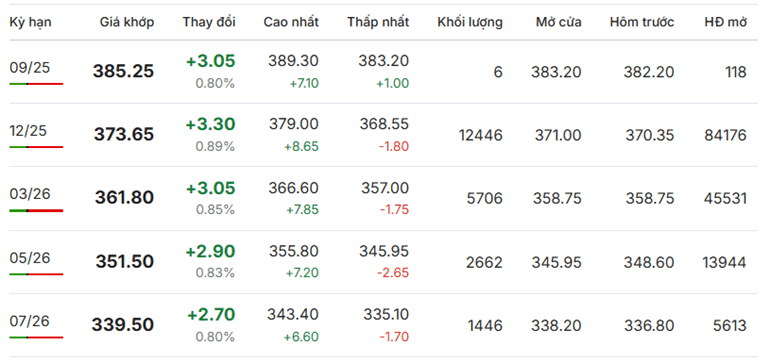Click the Hôm trước column header
The image size is (770, 362).
pos(642,22)
